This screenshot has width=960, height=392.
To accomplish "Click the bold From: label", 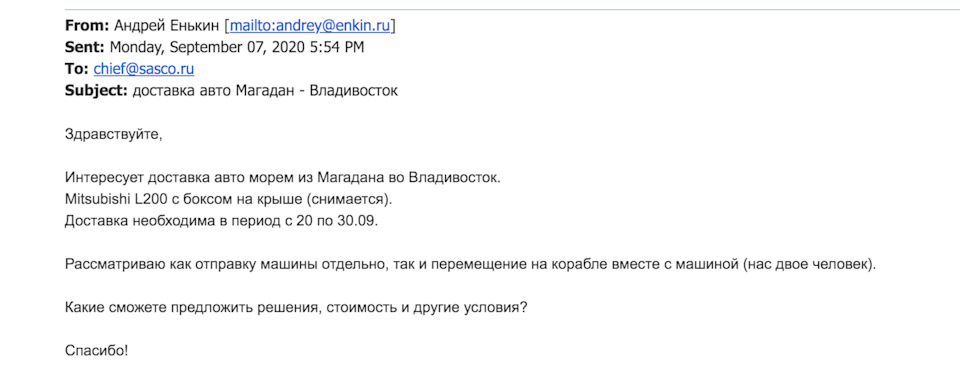I will tap(87, 26).
